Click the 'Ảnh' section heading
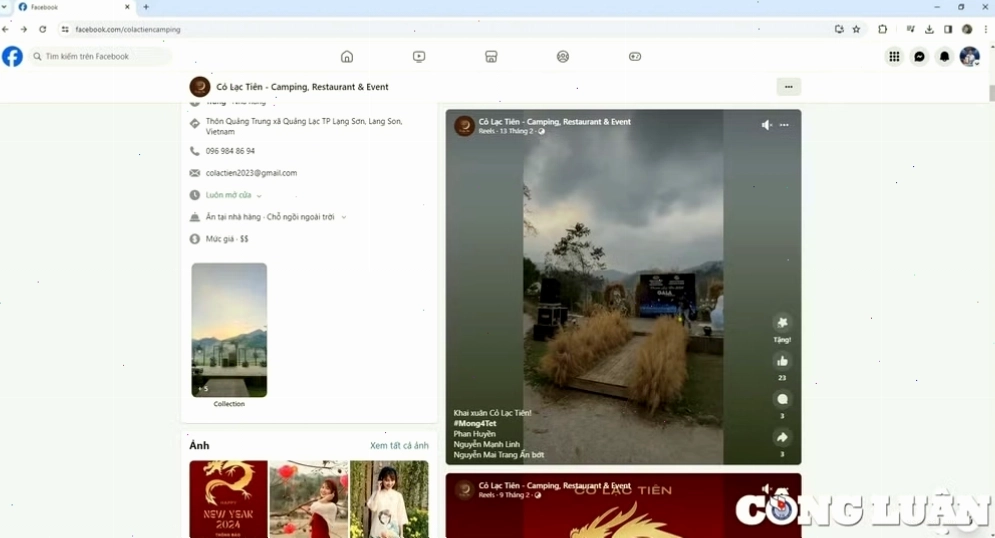Screen dimensions: 995x538 point(199,445)
